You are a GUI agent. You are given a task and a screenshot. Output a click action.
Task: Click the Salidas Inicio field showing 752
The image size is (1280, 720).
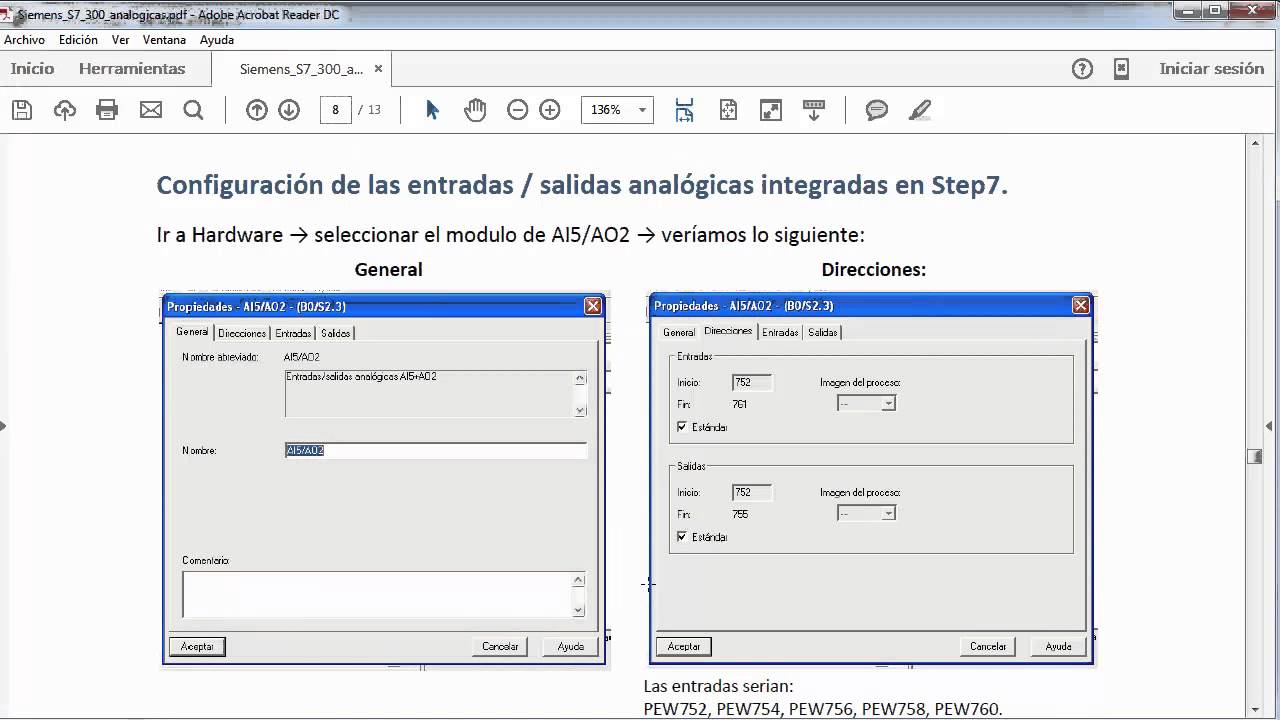(x=752, y=492)
